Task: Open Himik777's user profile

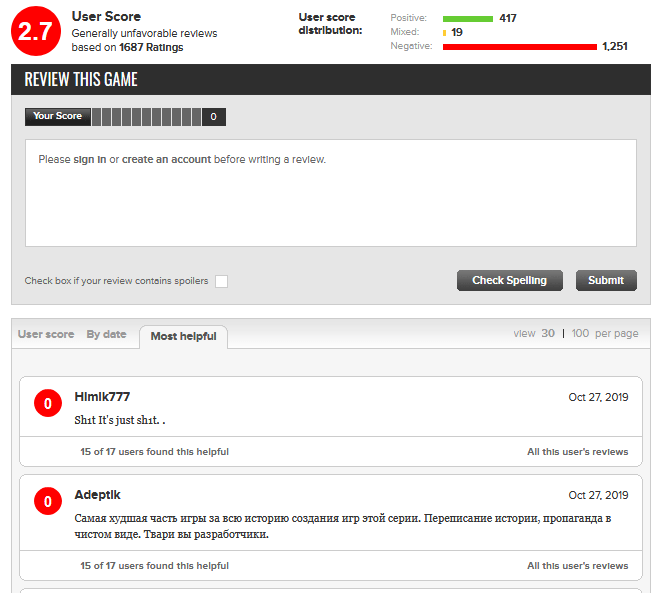Action: (x=102, y=397)
